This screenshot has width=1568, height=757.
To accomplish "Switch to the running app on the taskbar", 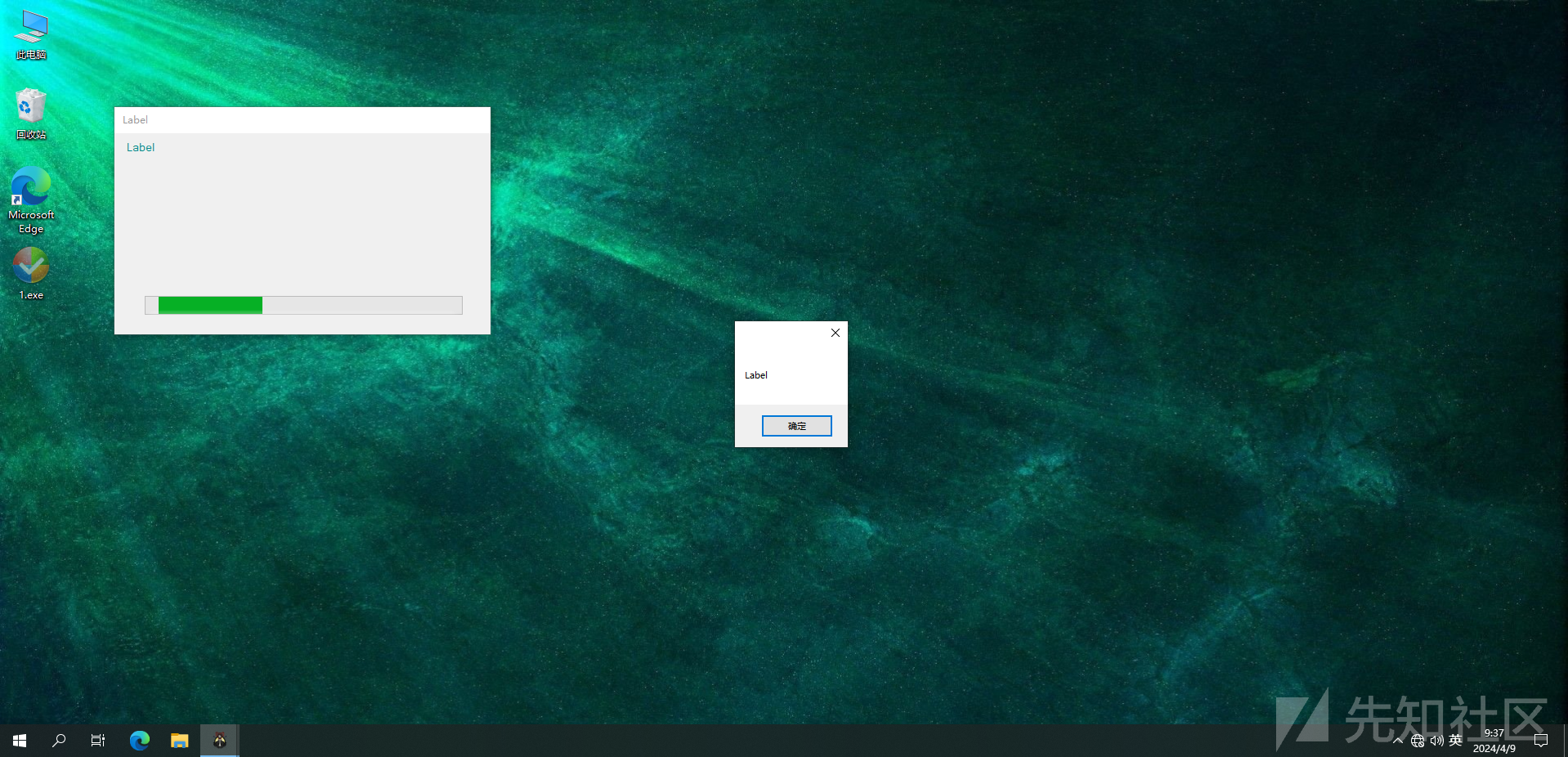I will pos(220,741).
